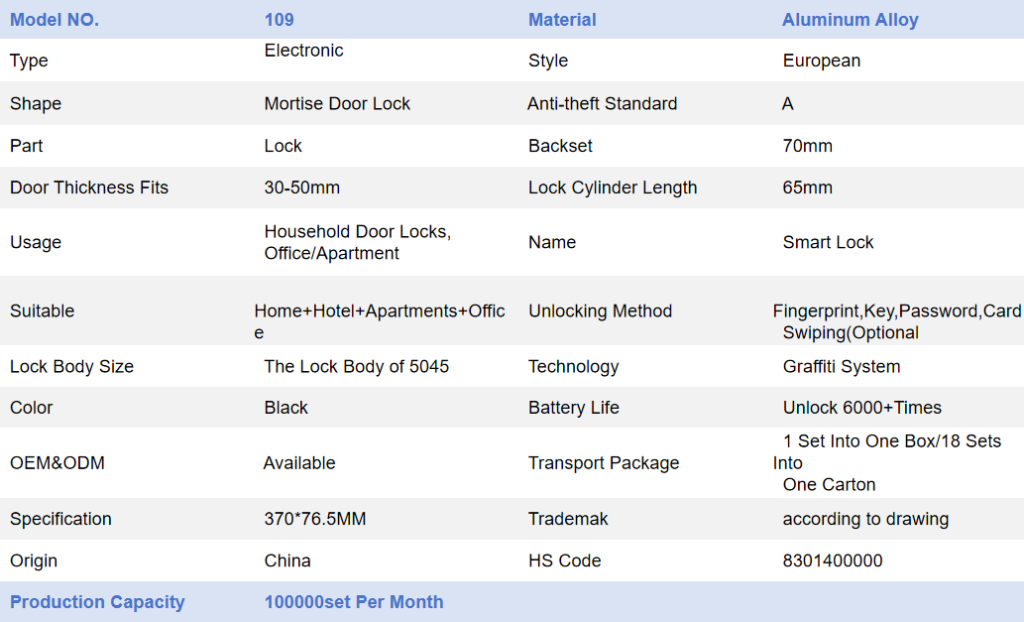1024x622 pixels.
Task: Click the 'Graffiti System' technology value
Action: 841,366
